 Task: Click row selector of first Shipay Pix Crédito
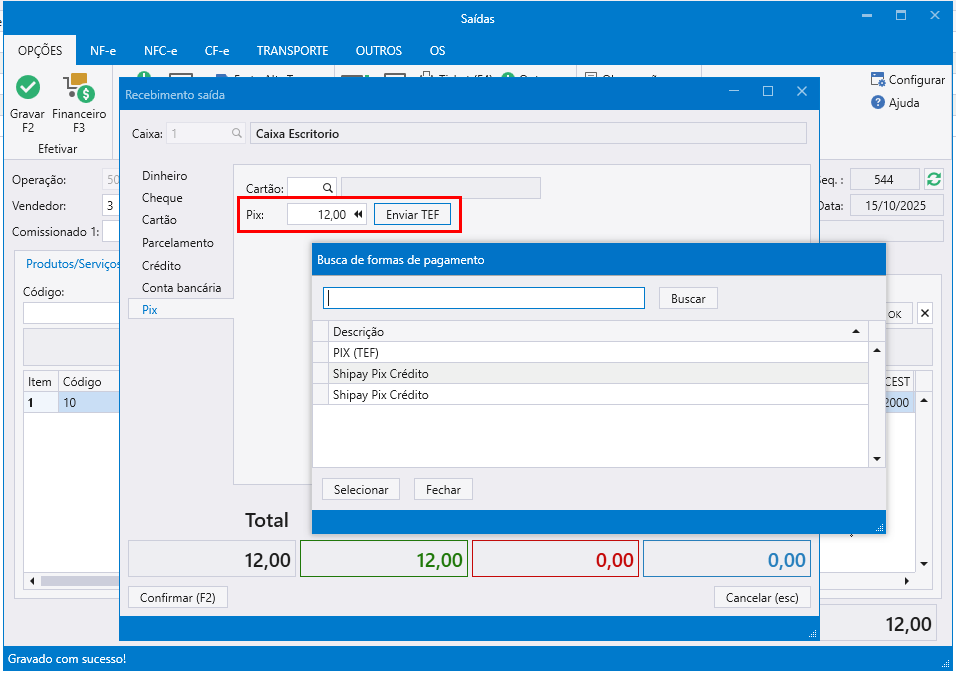point(322,373)
